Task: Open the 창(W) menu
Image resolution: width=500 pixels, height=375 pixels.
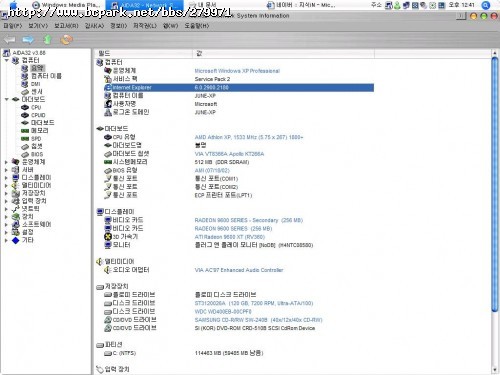Action: [170, 26]
